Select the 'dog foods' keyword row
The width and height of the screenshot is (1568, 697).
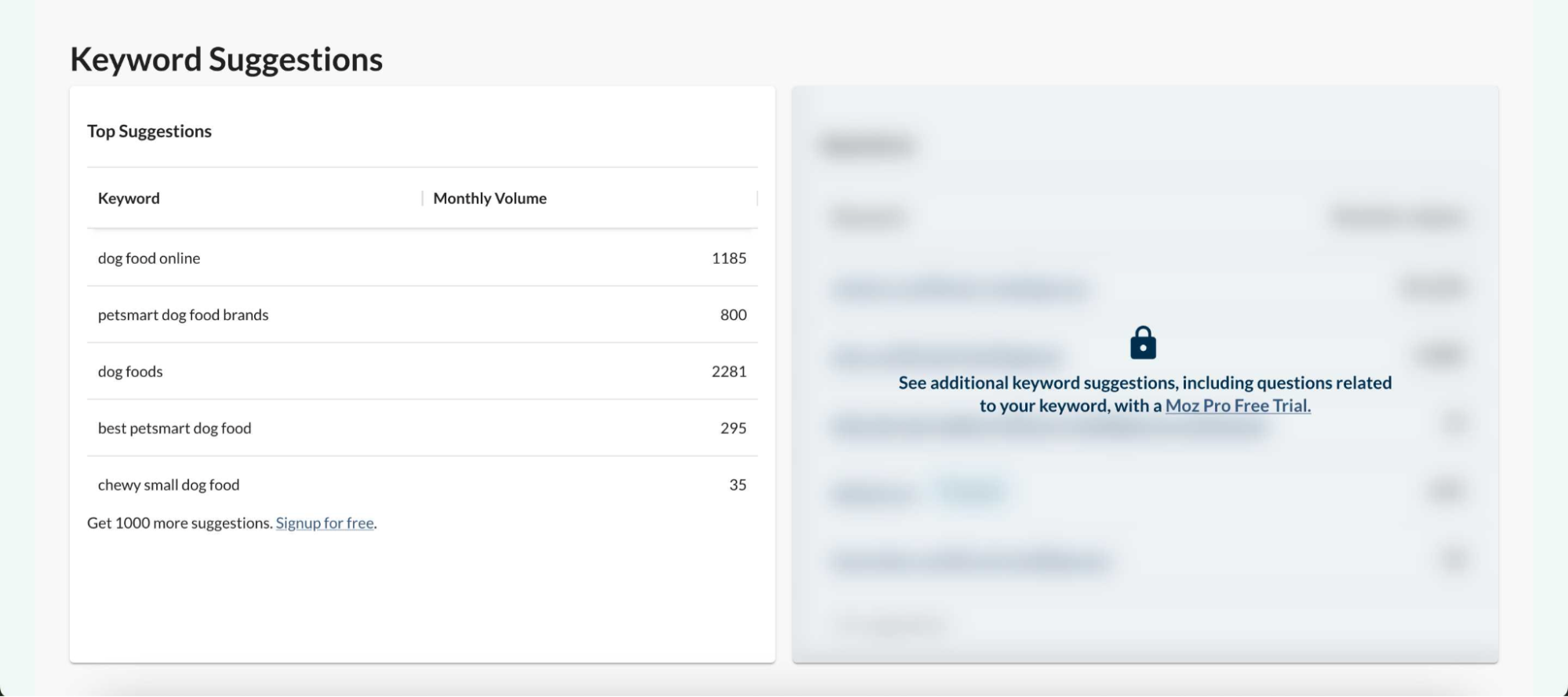point(422,371)
